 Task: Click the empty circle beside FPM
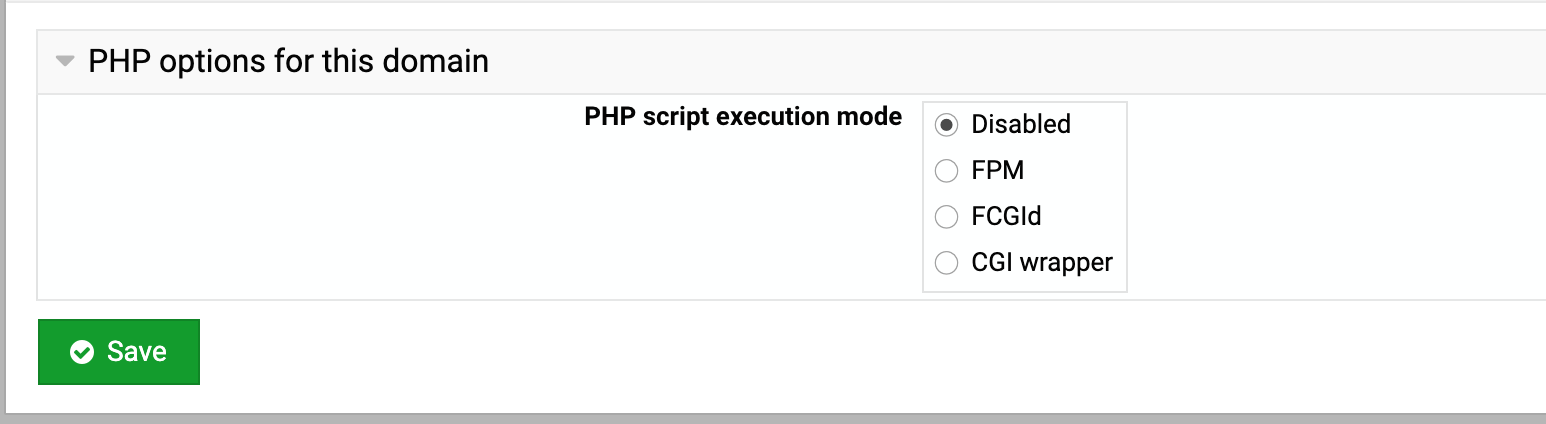click(946, 171)
